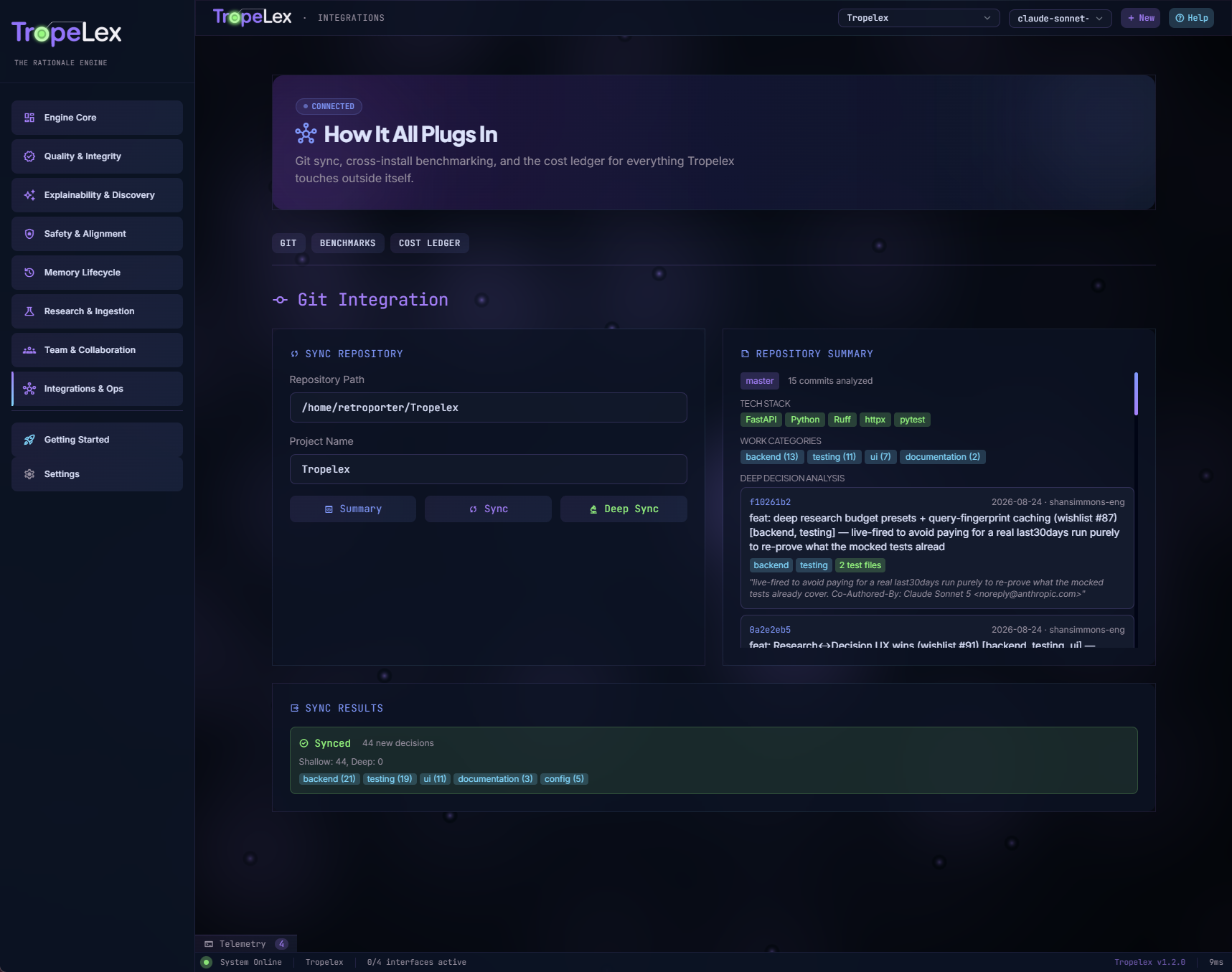1232x972 pixels.
Task: Open the claude-sonnet model dropdown
Action: click(1060, 18)
